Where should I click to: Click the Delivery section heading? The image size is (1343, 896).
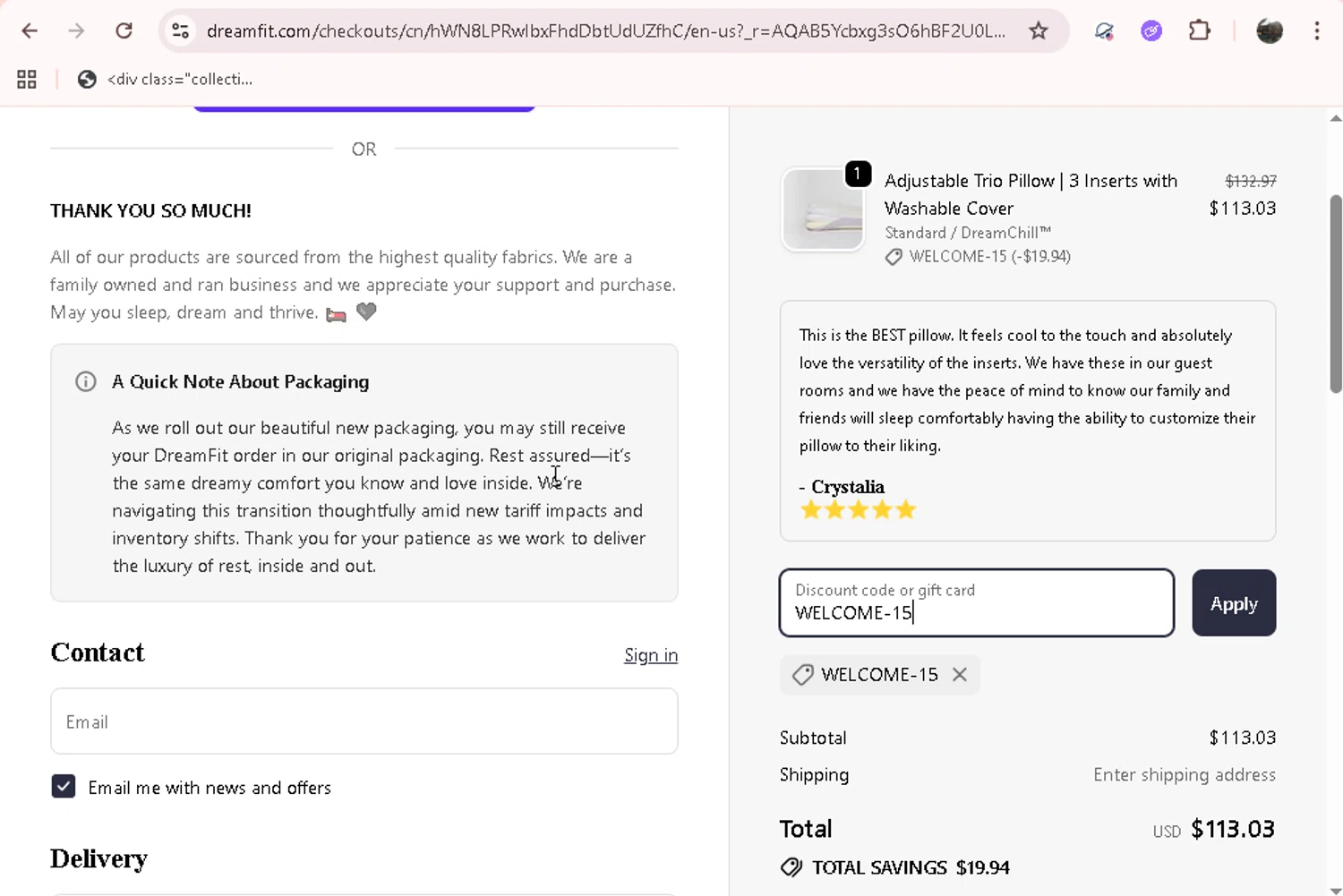tap(98, 859)
